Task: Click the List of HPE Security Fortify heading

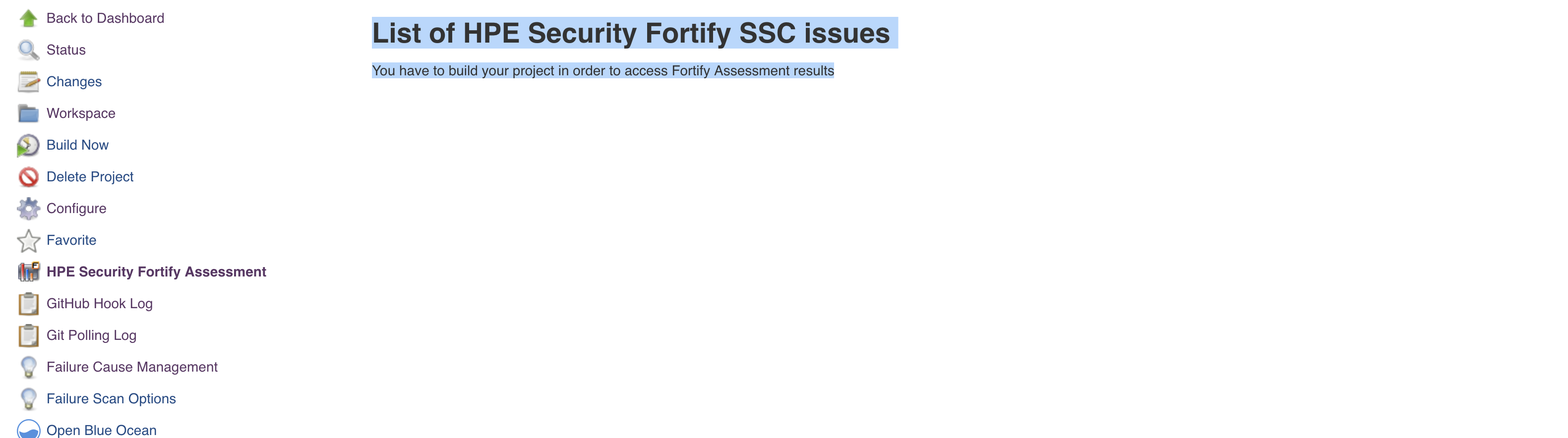Action: coord(631,33)
